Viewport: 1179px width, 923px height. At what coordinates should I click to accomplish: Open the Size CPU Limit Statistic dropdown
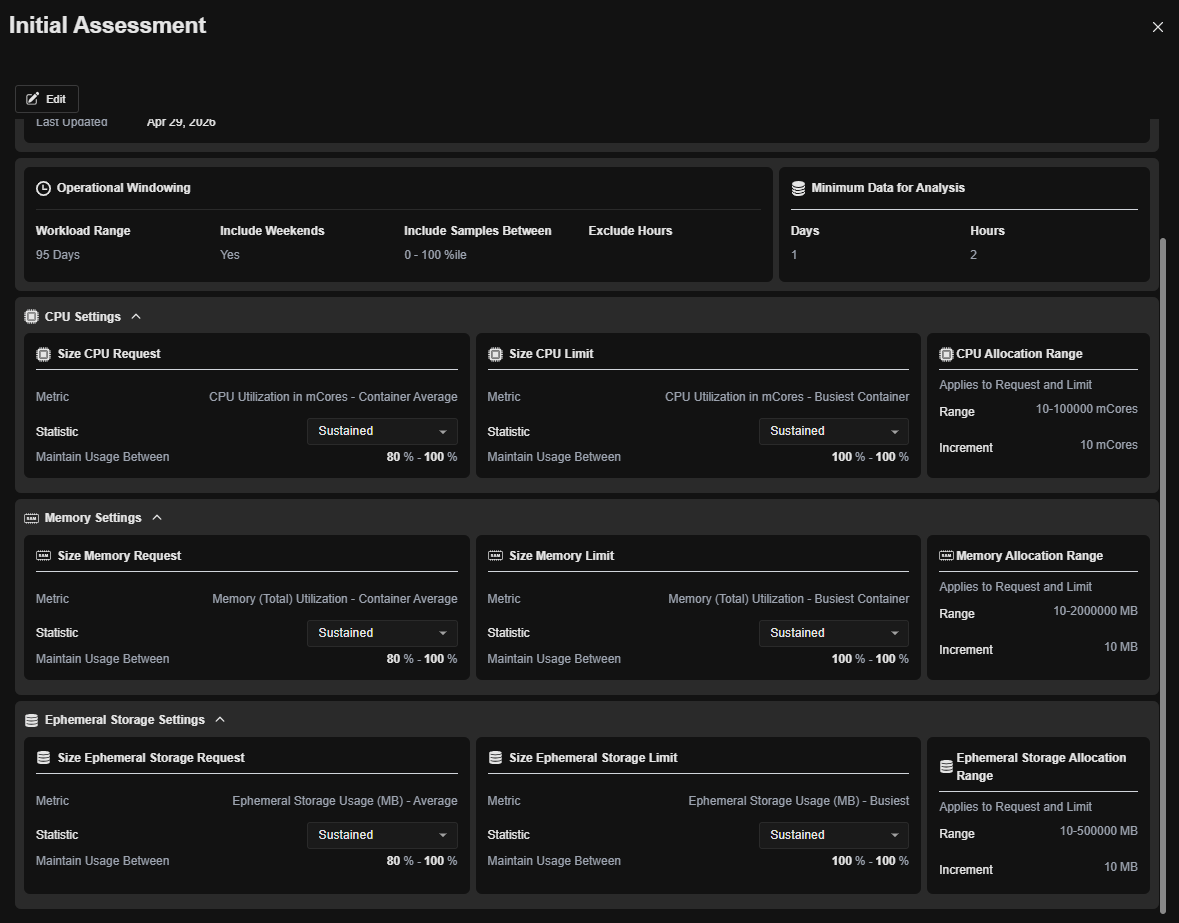point(833,431)
